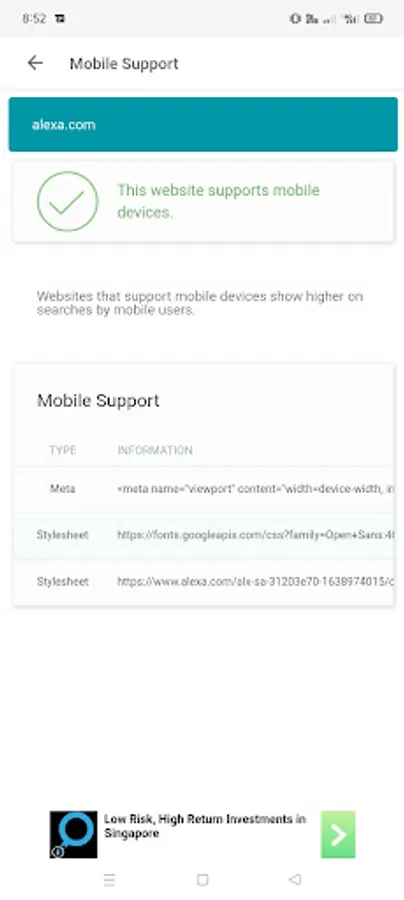Open the www.alexa.com stylesheet row
Image resolution: width=404 pixels, height=900 pixels.
pos(204,582)
